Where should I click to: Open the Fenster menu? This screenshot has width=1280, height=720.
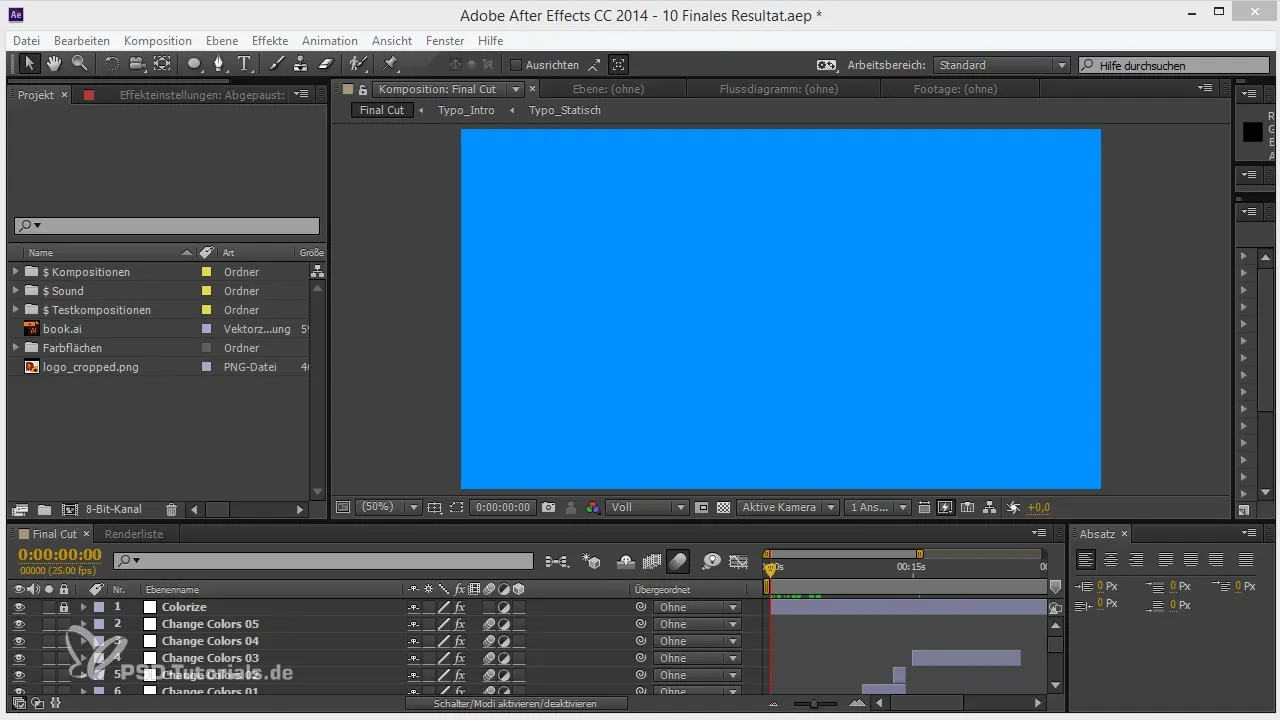pyautogui.click(x=445, y=41)
